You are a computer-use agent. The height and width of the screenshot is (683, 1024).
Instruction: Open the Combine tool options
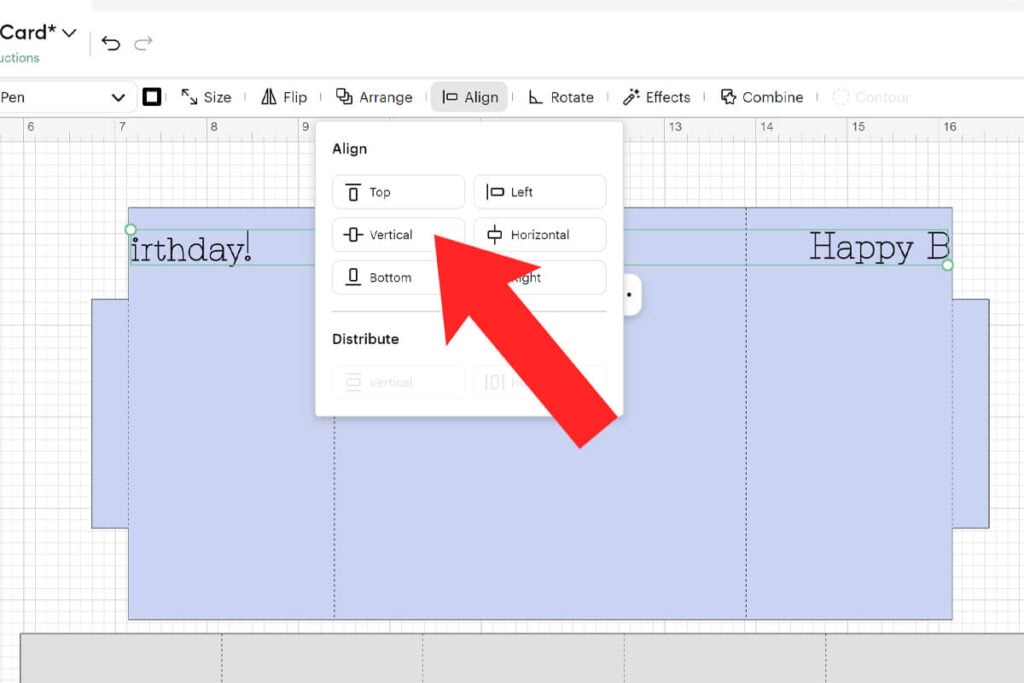[763, 97]
